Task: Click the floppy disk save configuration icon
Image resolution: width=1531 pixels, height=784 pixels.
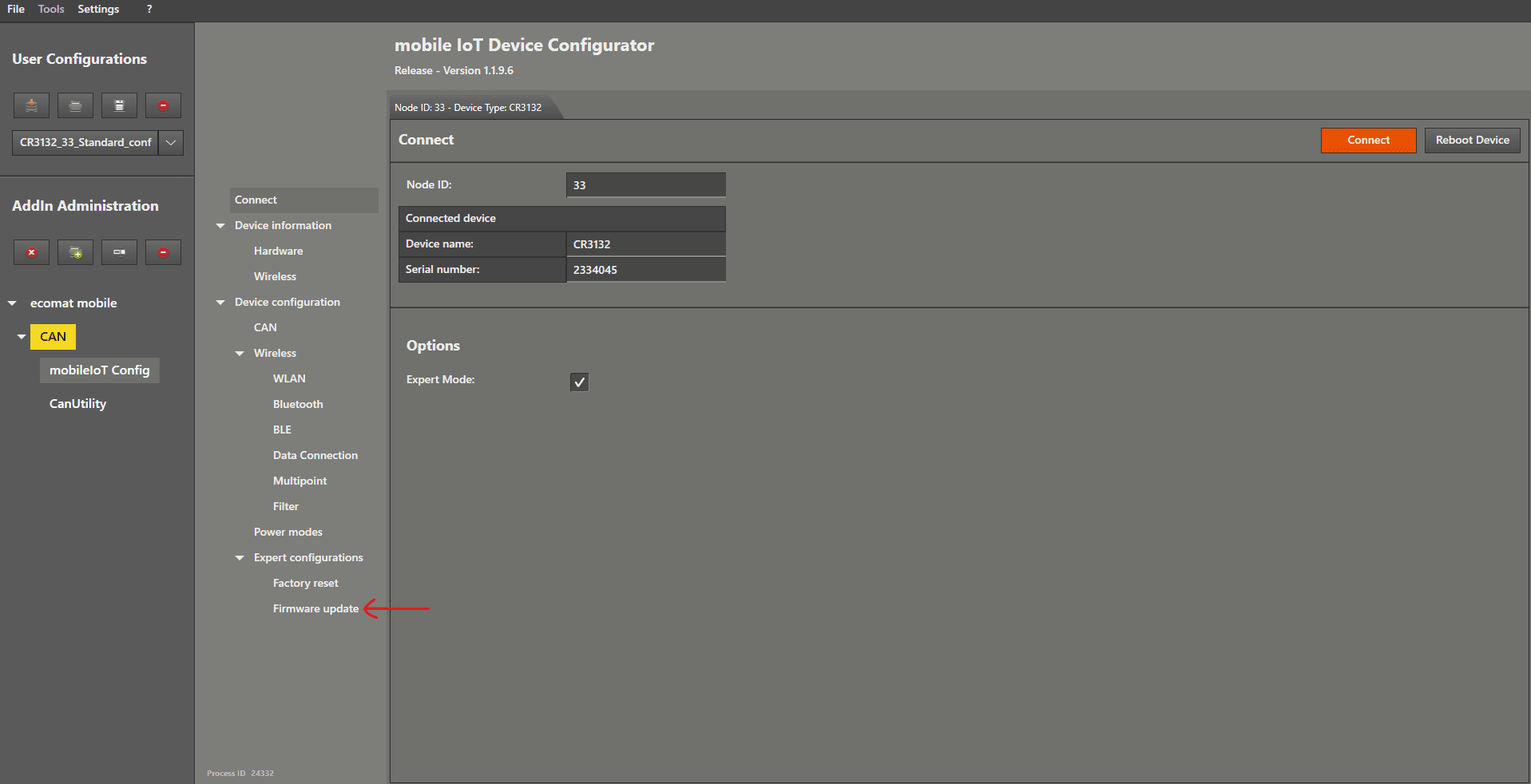Action: 119,105
